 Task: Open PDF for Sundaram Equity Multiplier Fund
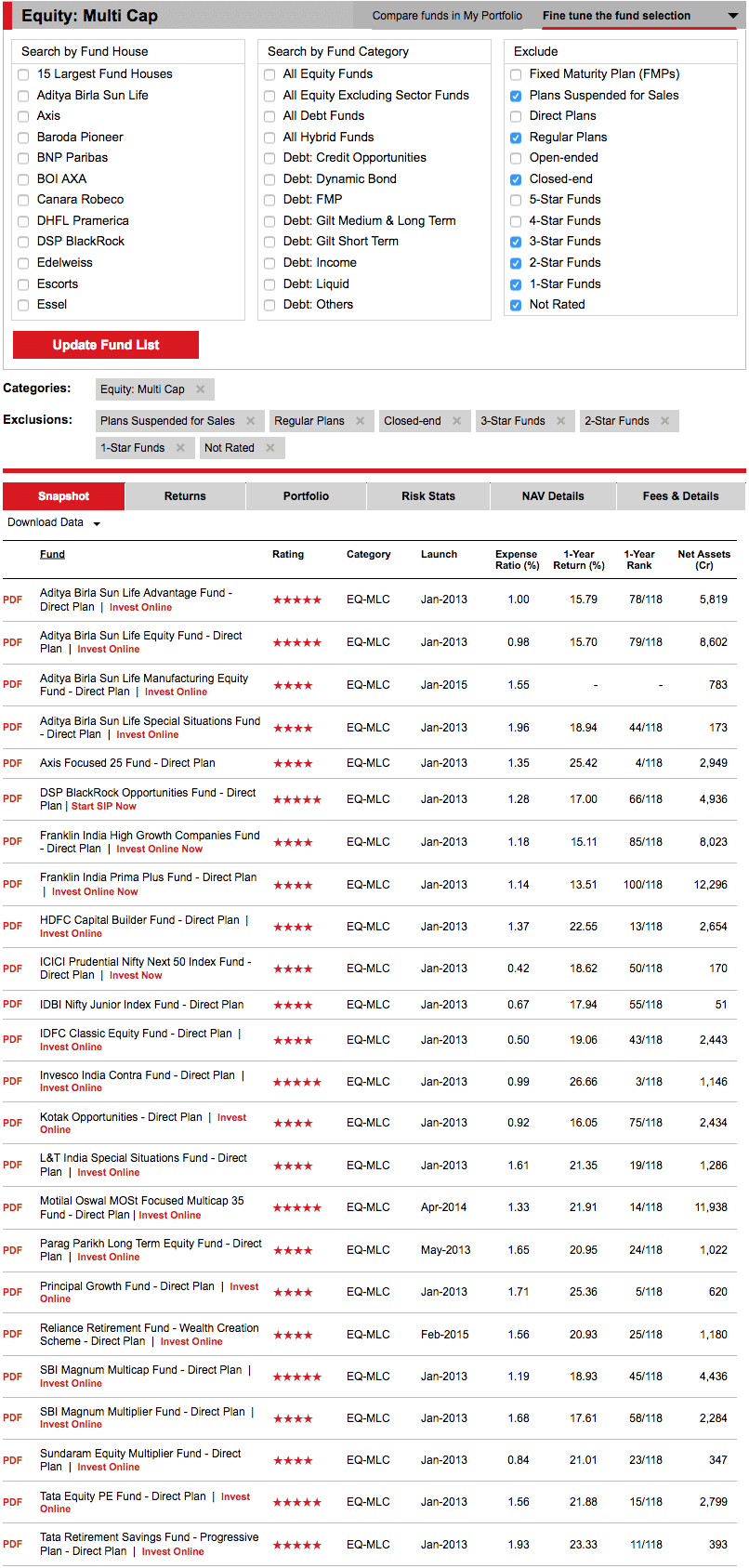click(12, 1461)
